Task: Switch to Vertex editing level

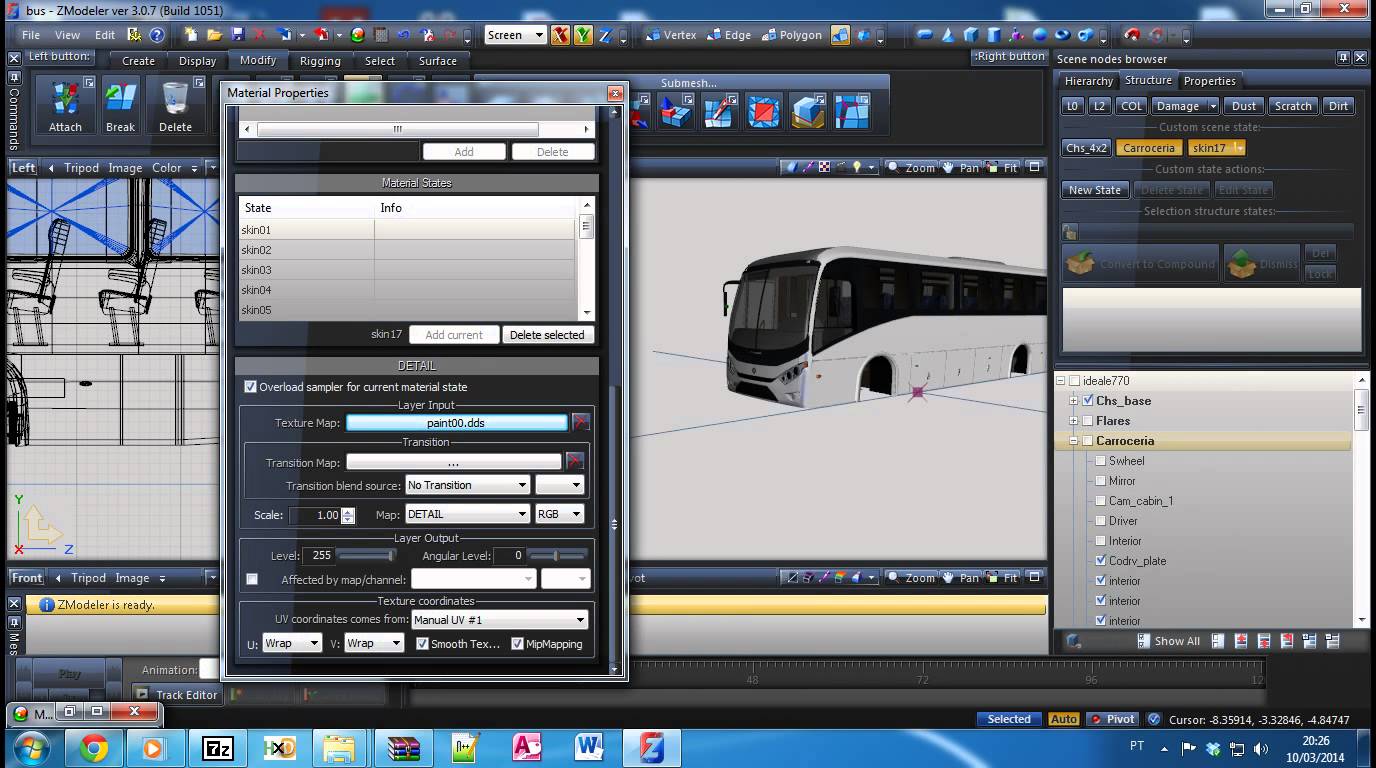Action: pos(671,35)
